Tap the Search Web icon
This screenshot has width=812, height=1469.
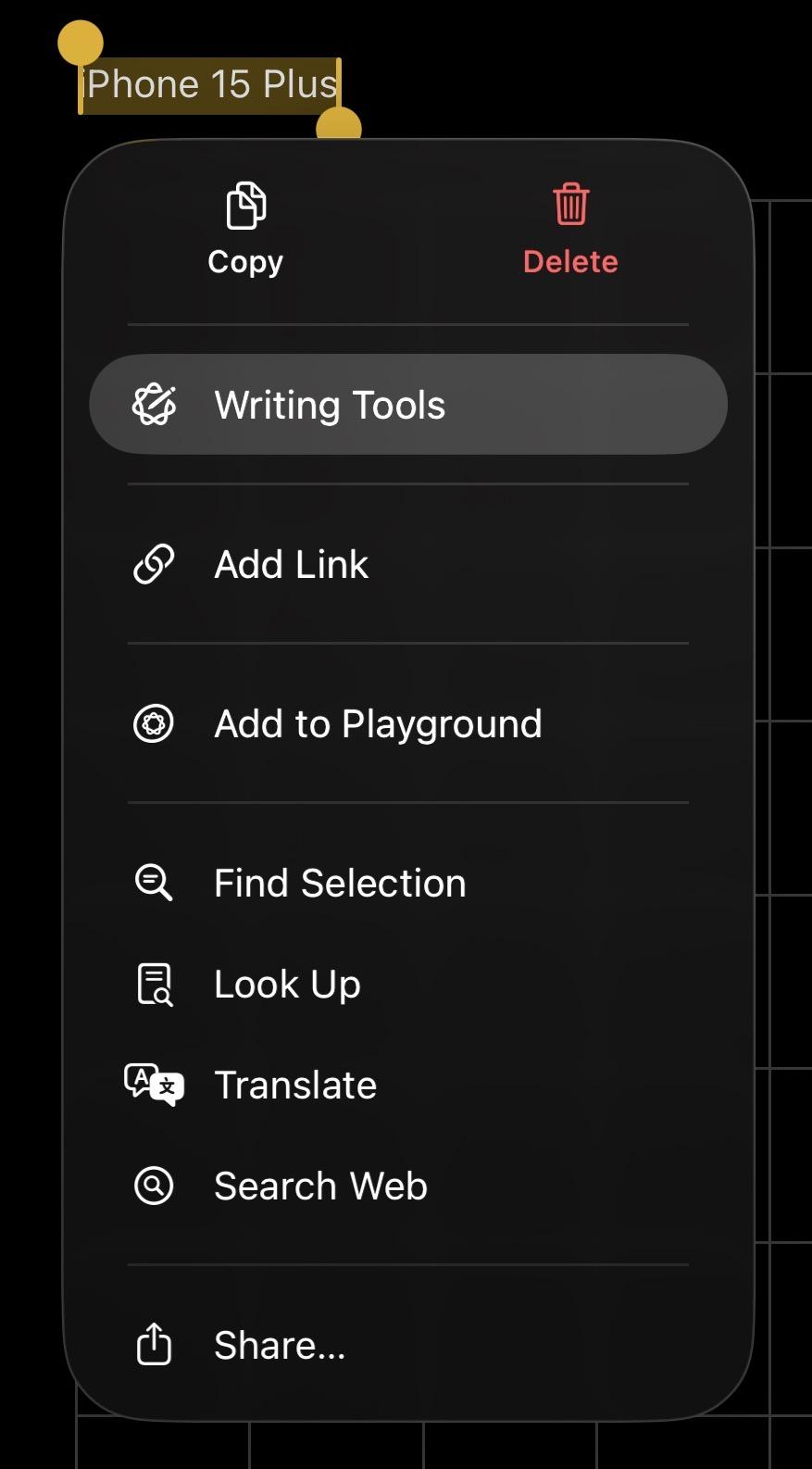[x=154, y=1186]
